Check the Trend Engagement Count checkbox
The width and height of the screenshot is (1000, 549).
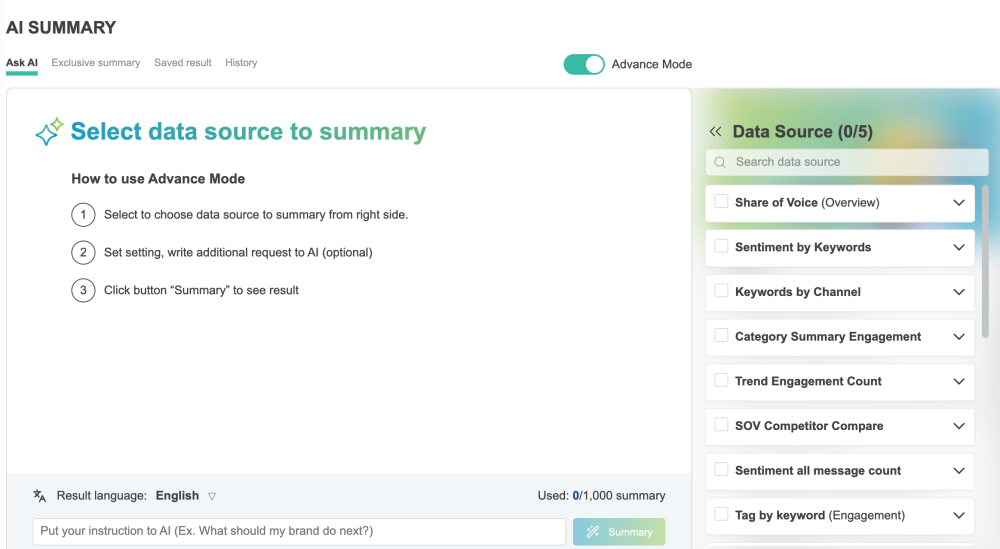(721, 380)
